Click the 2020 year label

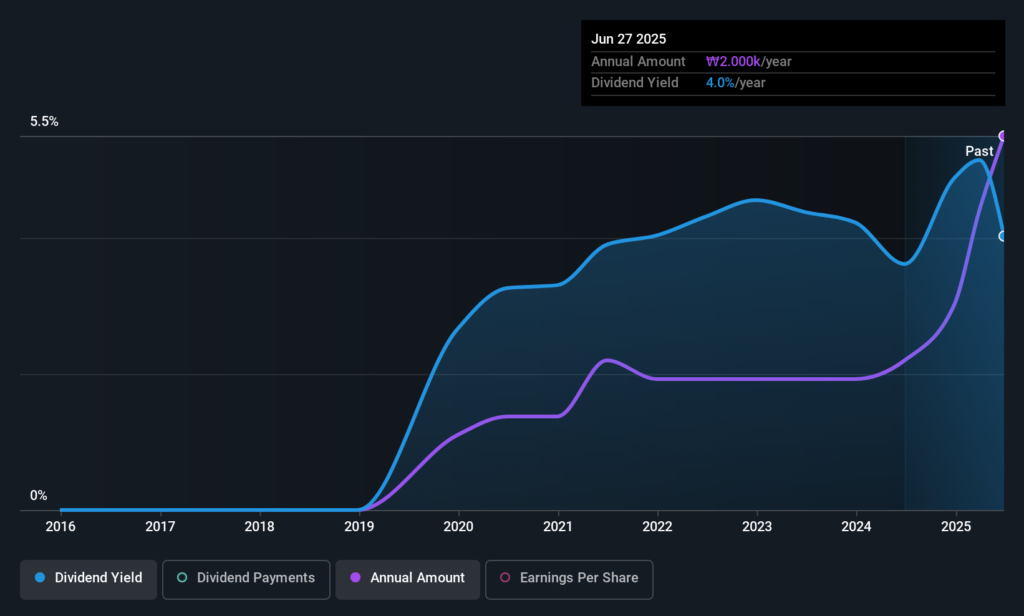[x=458, y=526]
